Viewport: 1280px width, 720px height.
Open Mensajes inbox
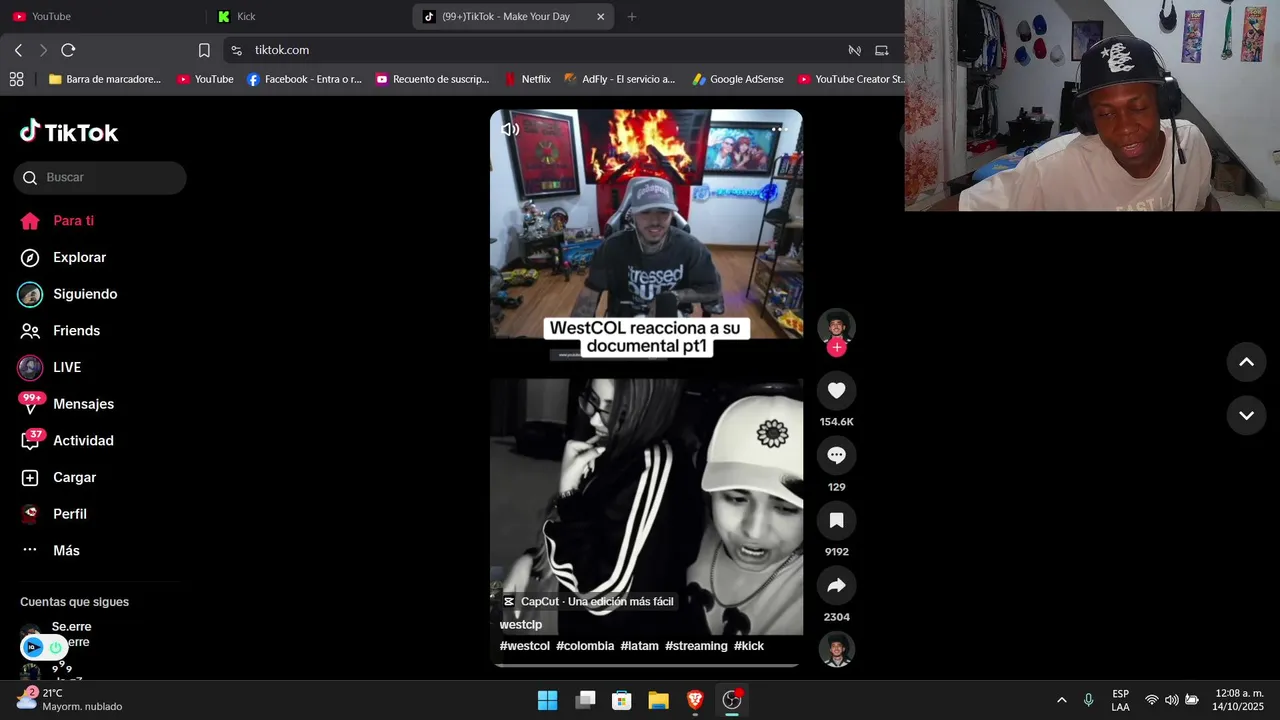[x=66, y=404]
